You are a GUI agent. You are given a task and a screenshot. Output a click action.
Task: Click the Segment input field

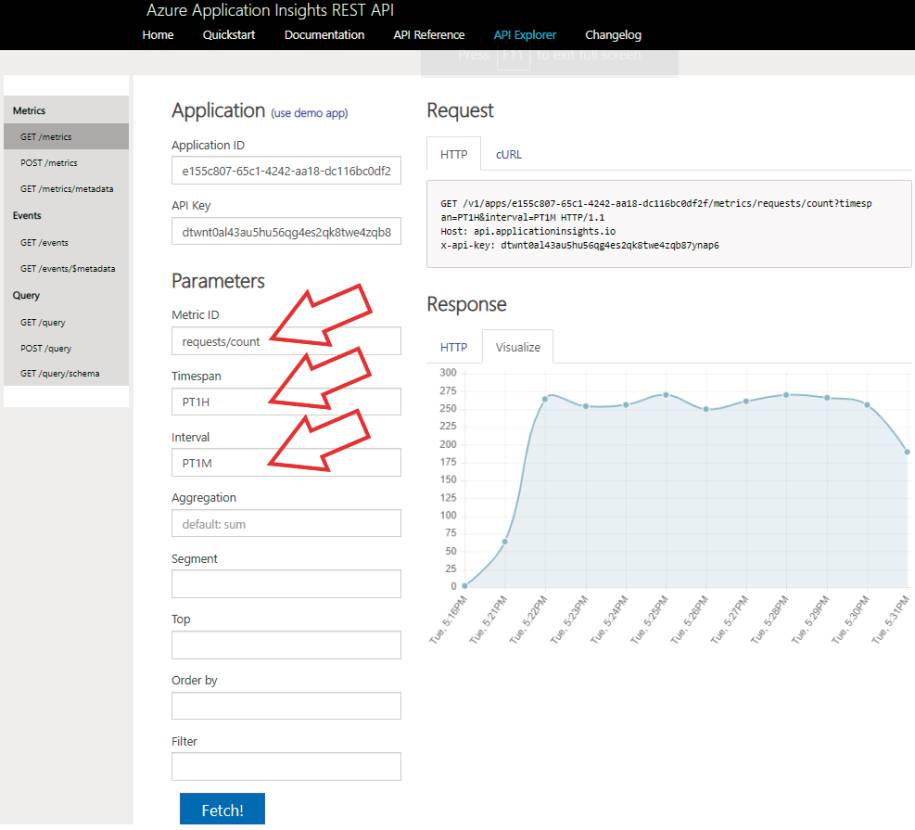pyautogui.click(x=286, y=584)
